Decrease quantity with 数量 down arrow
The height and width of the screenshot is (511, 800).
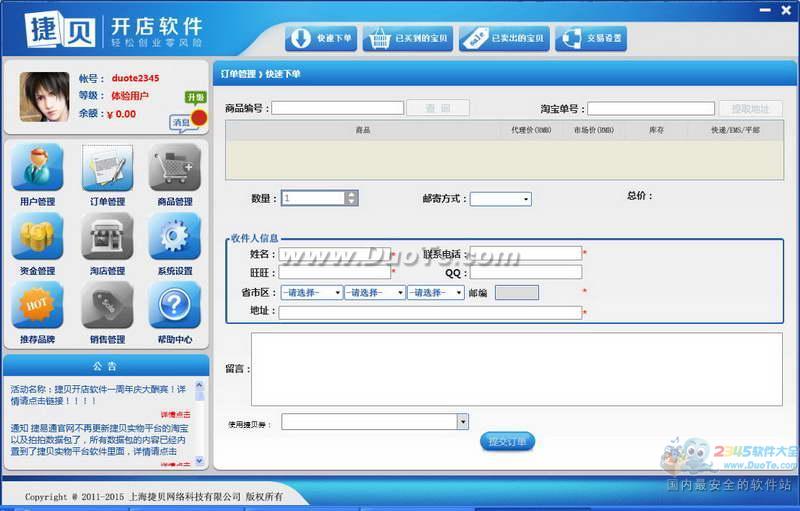coord(351,201)
